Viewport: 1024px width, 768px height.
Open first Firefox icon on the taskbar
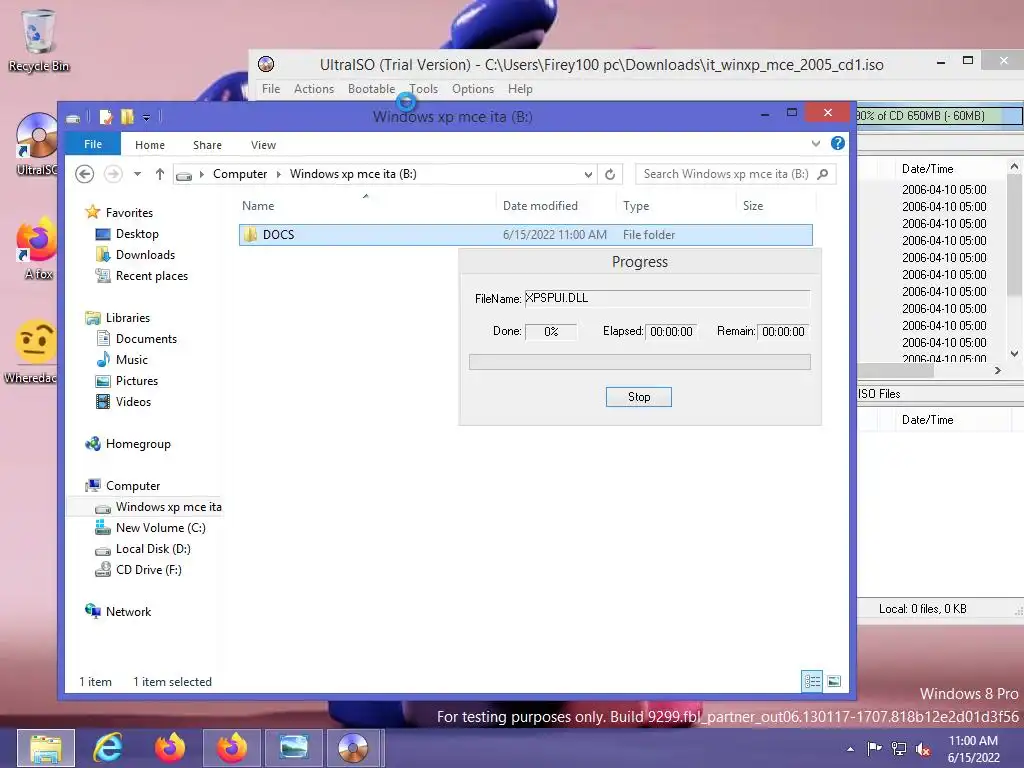(170, 748)
